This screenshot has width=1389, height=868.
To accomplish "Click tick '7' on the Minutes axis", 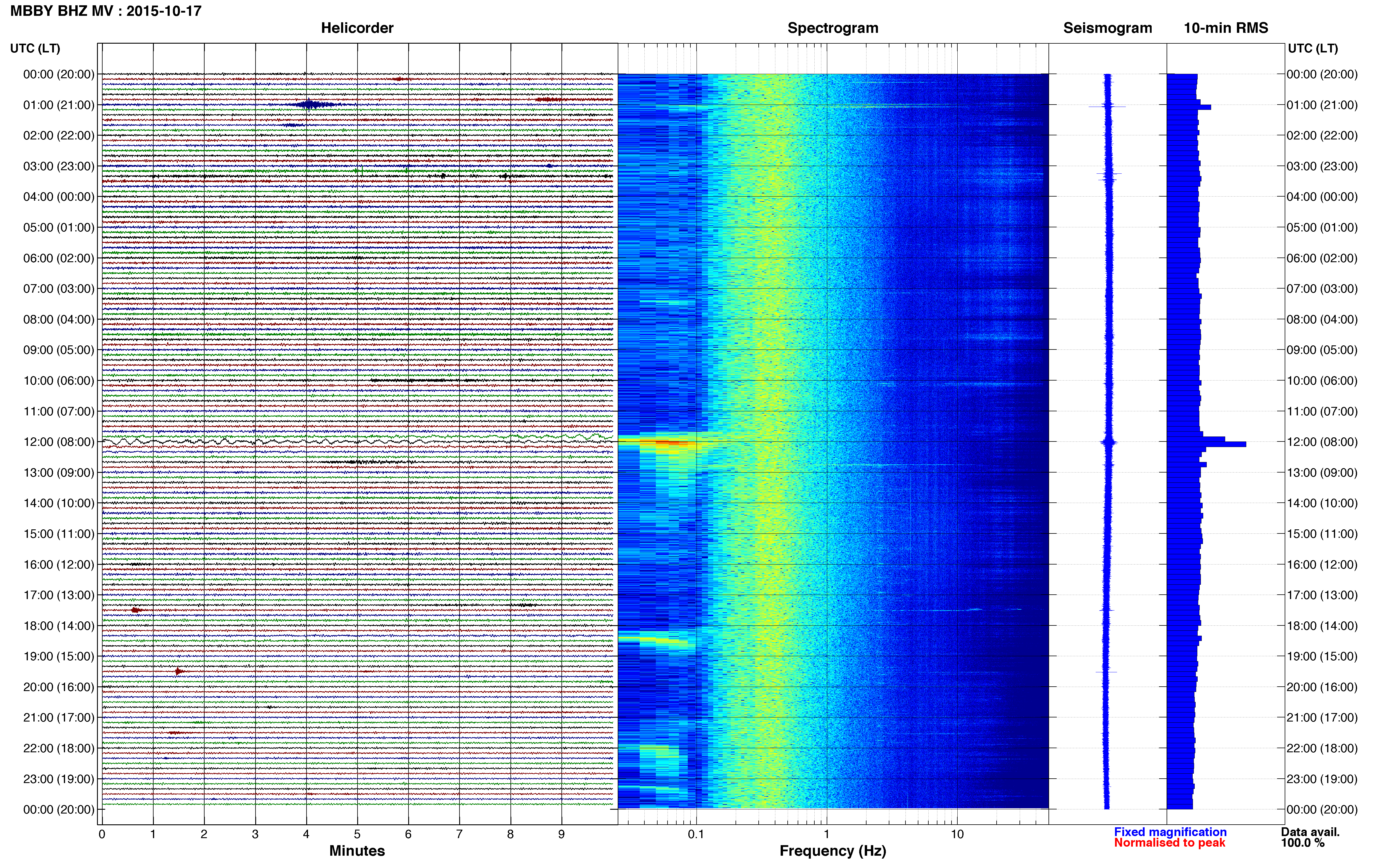I will pyautogui.click(x=459, y=835).
